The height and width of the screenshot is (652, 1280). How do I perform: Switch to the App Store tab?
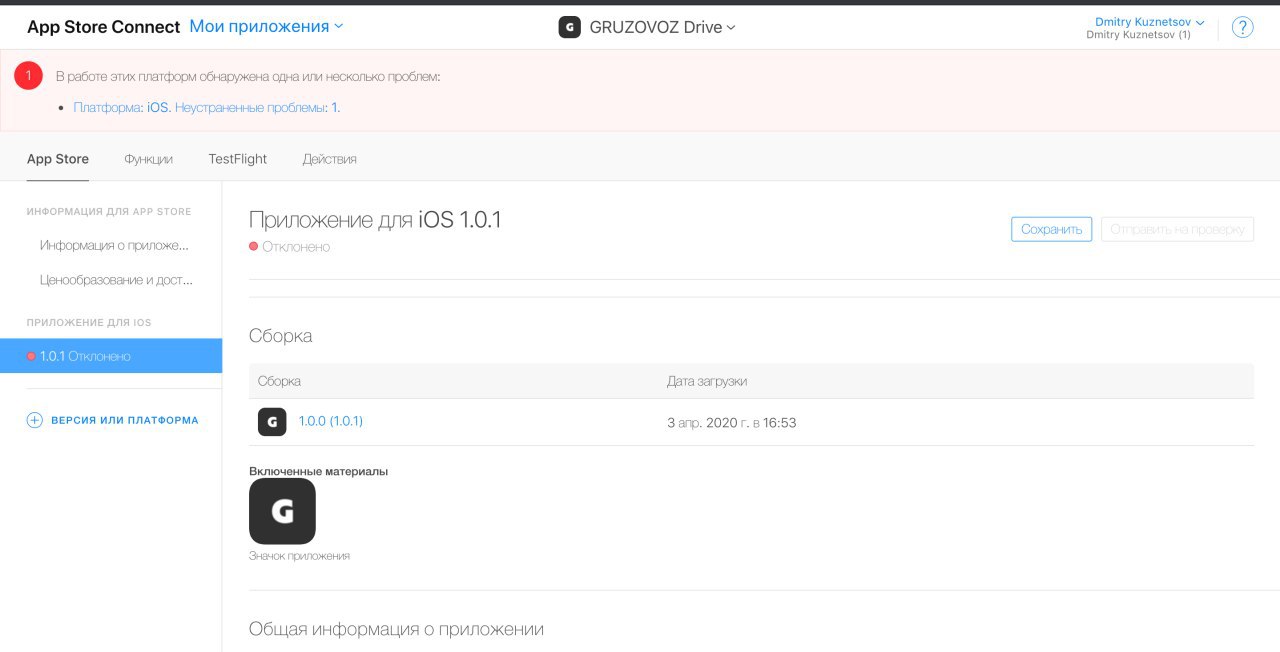58,159
